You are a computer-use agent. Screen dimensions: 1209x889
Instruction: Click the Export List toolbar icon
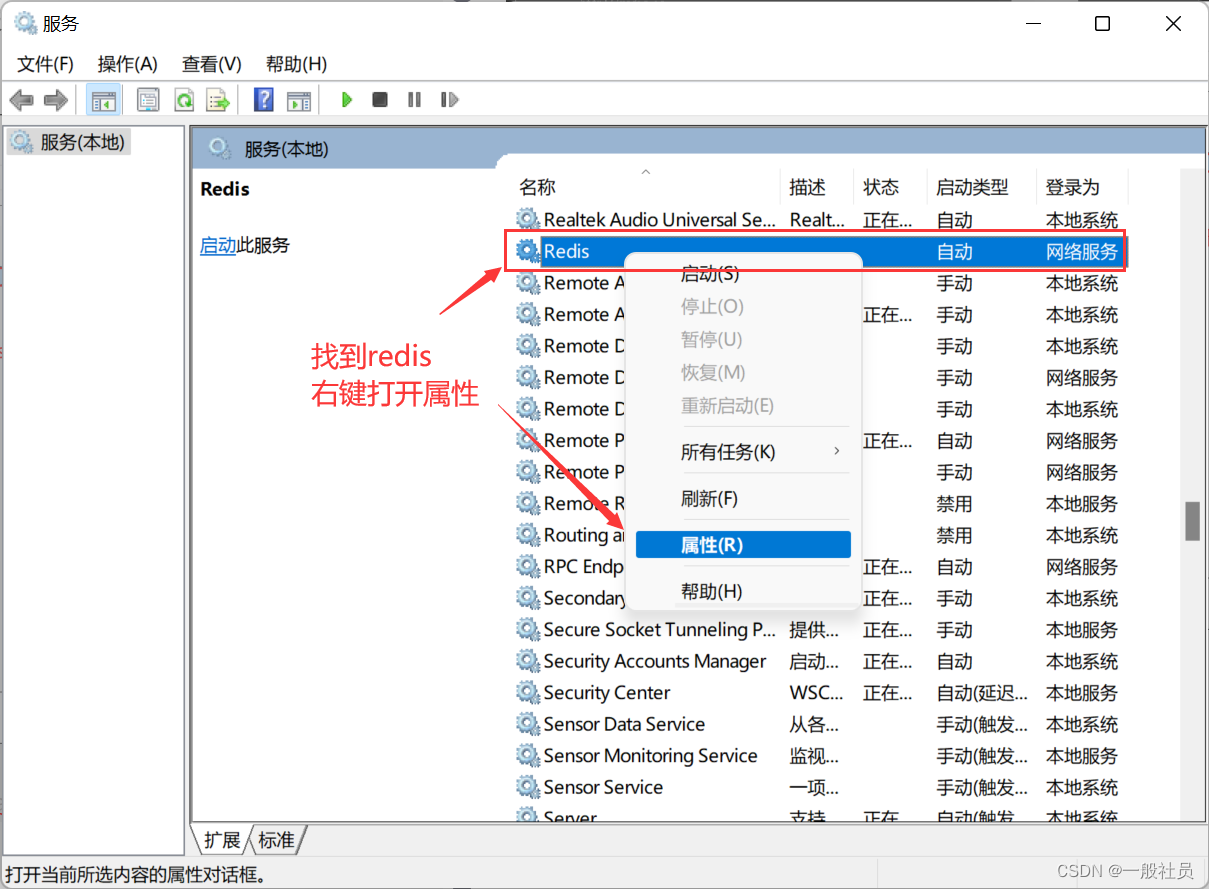218,100
